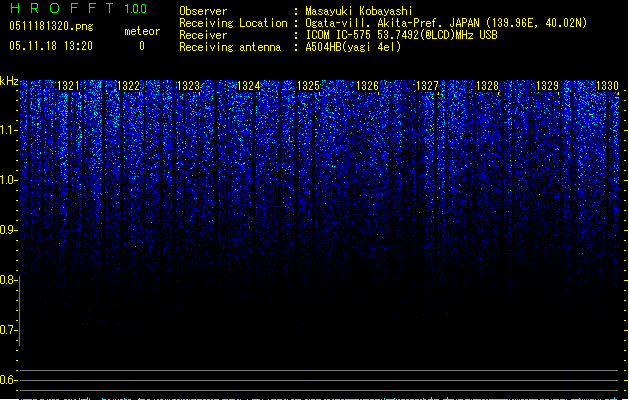629x400 pixels.
Task: Click the meteor count value 0
Action: tap(142, 46)
